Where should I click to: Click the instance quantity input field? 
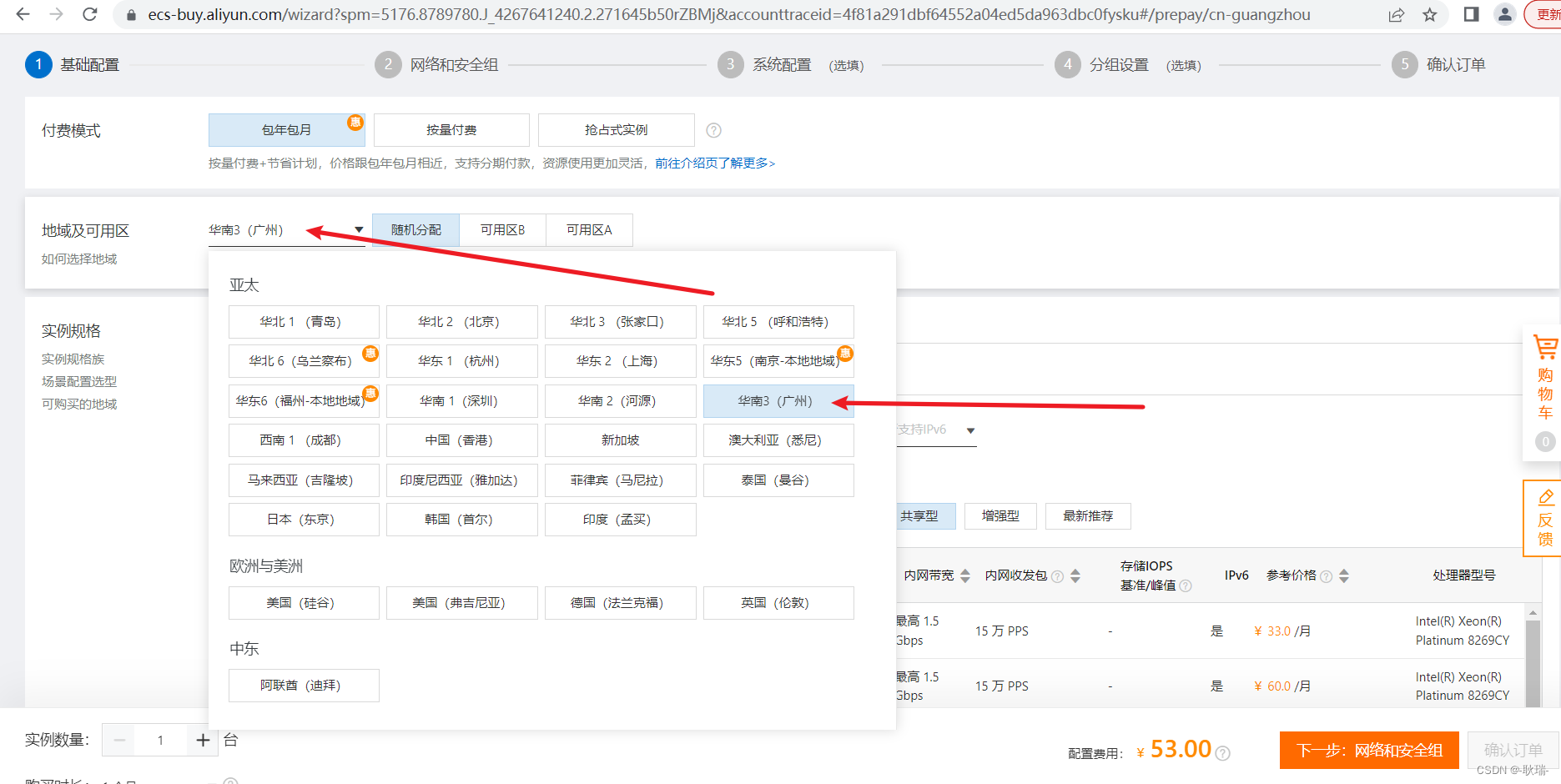pyautogui.click(x=161, y=740)
